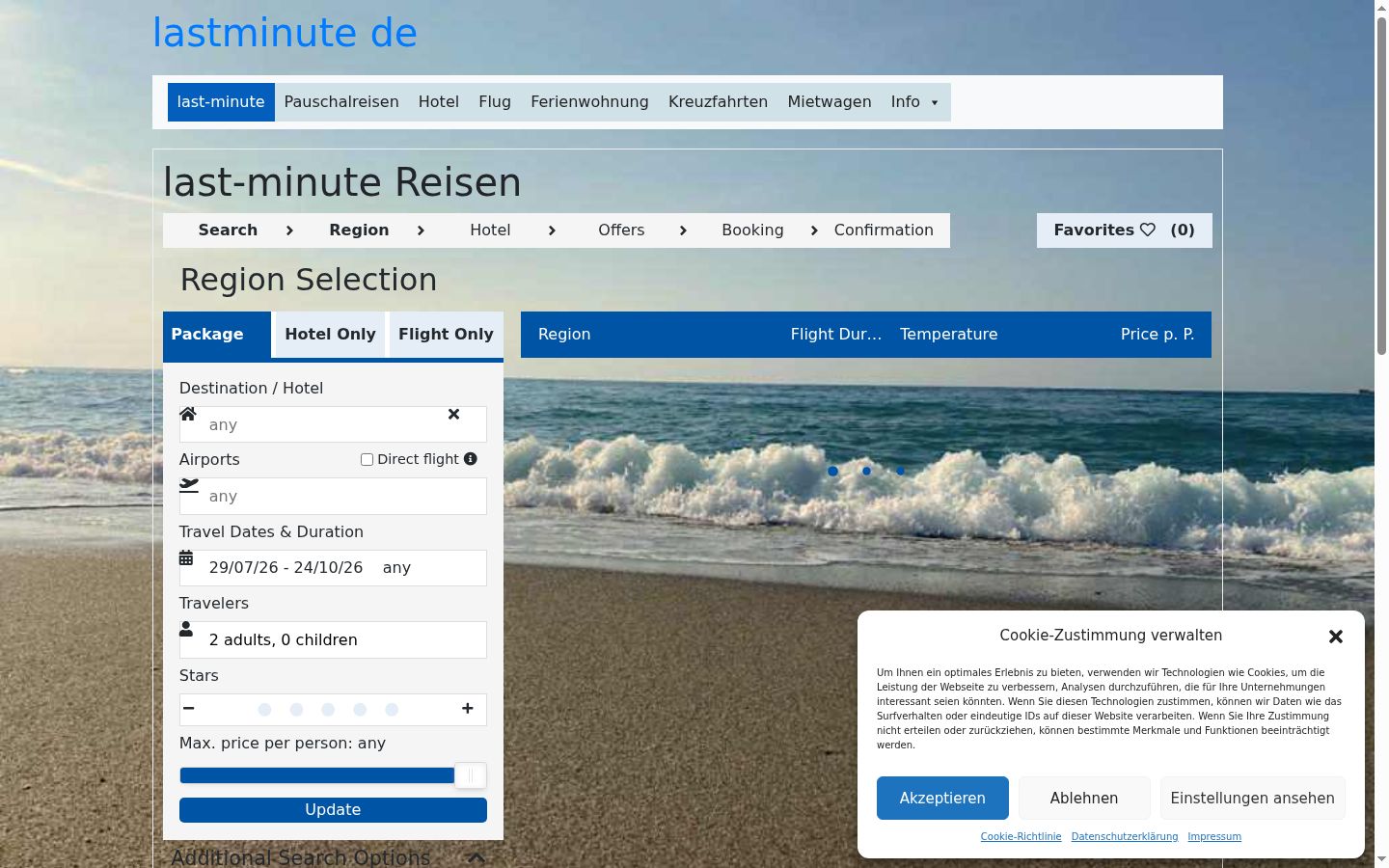Open the calendar icon for travel dates
Viewport: 1389px width, 868px height.
186,557
